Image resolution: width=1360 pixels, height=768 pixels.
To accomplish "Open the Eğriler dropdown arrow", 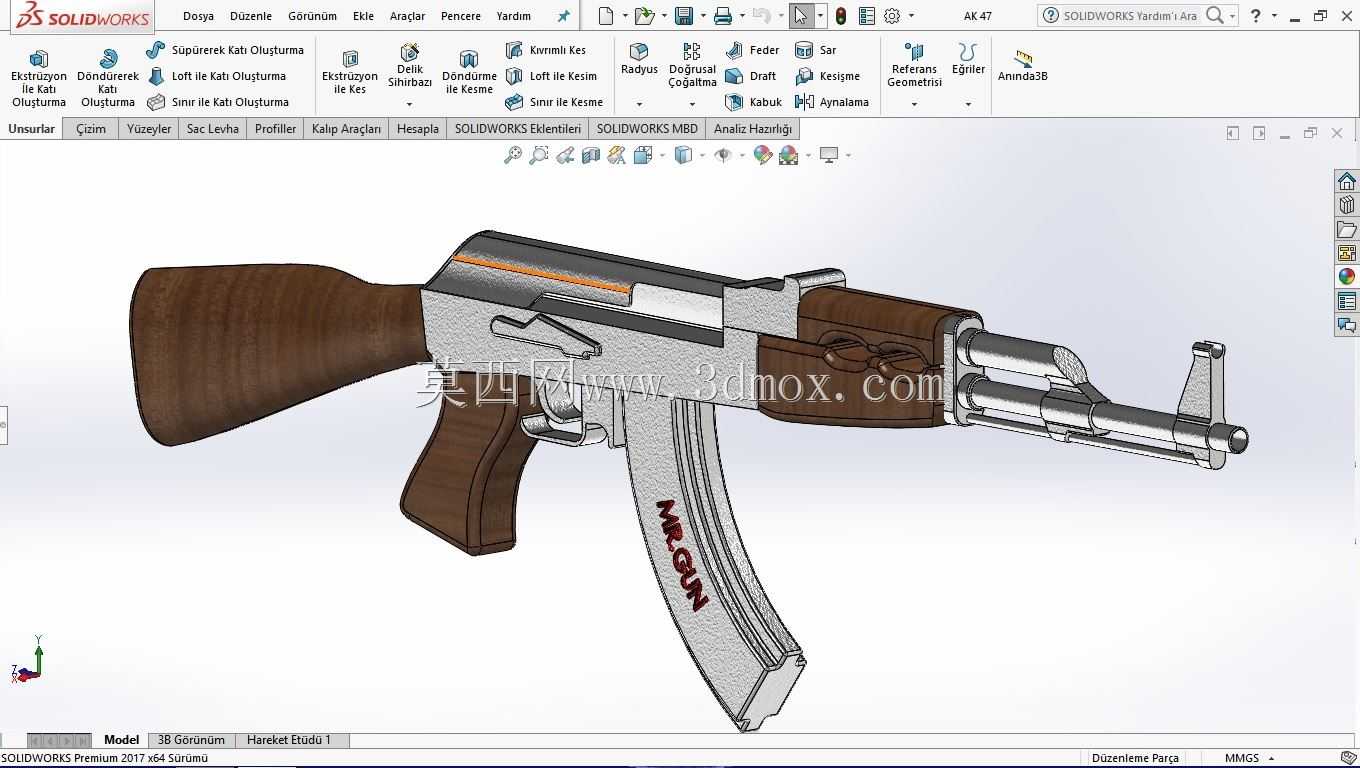I will [968, 104].
